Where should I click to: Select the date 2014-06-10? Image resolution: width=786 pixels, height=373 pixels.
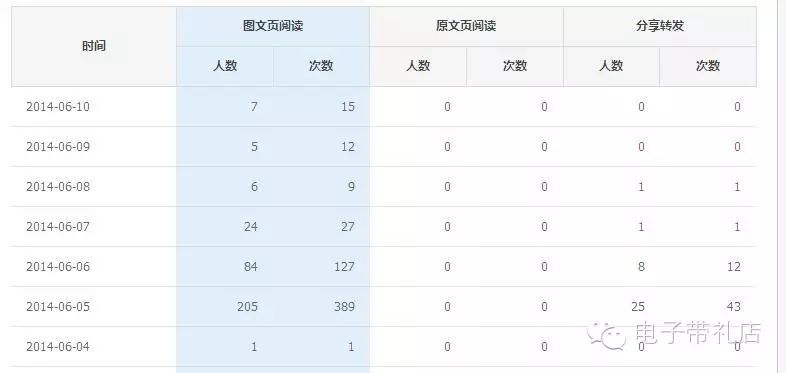[x=58, y=107]
